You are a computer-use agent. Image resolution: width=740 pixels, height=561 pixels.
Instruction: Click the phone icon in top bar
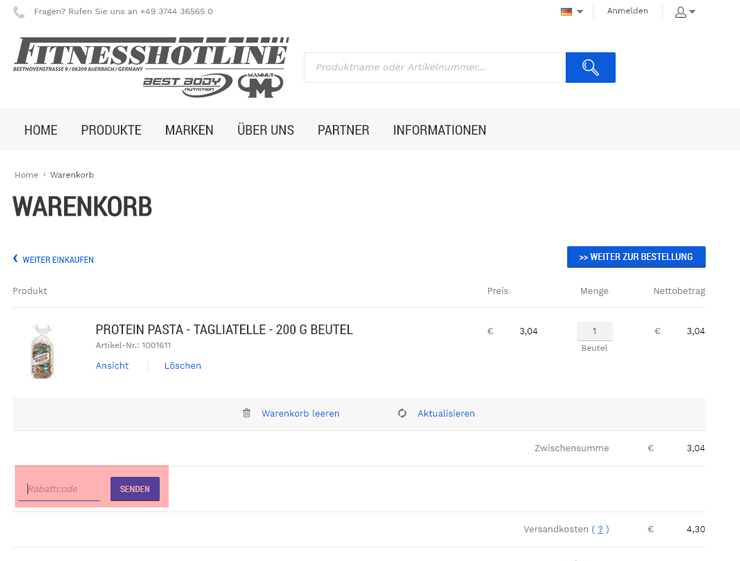point(19,12)
